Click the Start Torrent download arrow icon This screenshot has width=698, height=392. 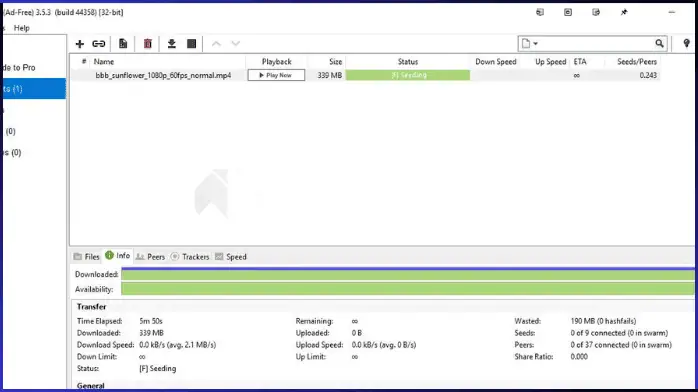[x=172, y=44]
